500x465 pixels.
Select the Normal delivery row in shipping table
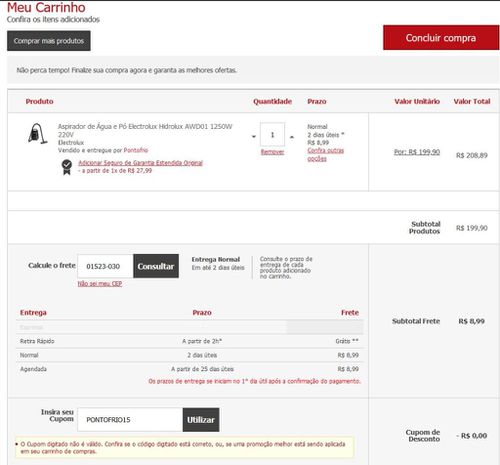190,355
